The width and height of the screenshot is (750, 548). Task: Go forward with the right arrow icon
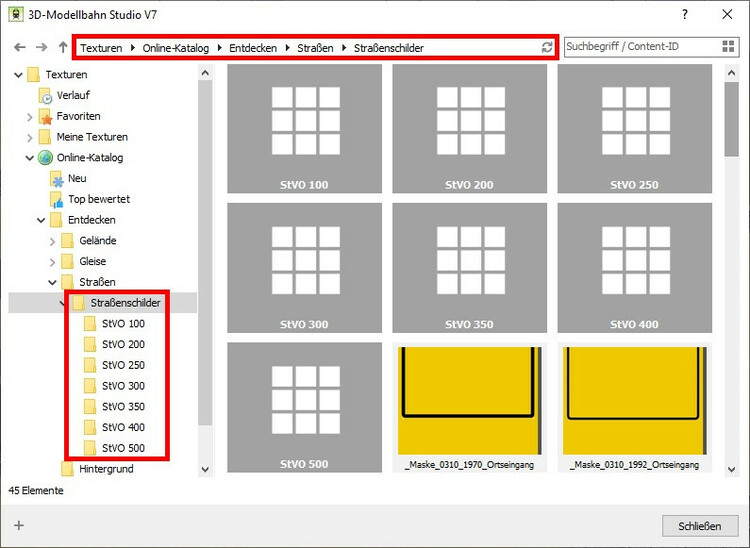[42, 47]
